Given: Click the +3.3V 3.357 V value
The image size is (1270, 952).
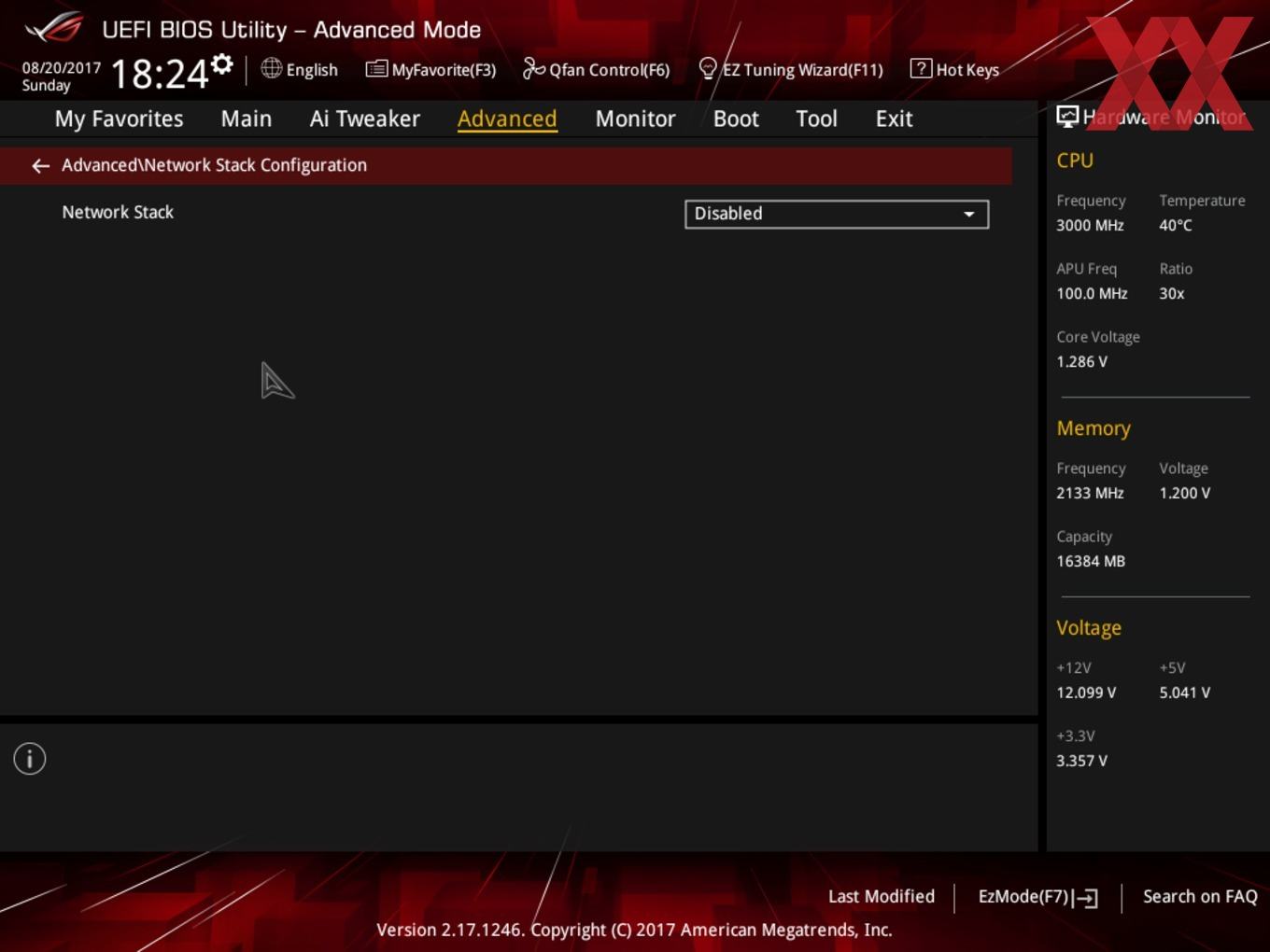Looking at the screenshot, I should point(1081,761).
